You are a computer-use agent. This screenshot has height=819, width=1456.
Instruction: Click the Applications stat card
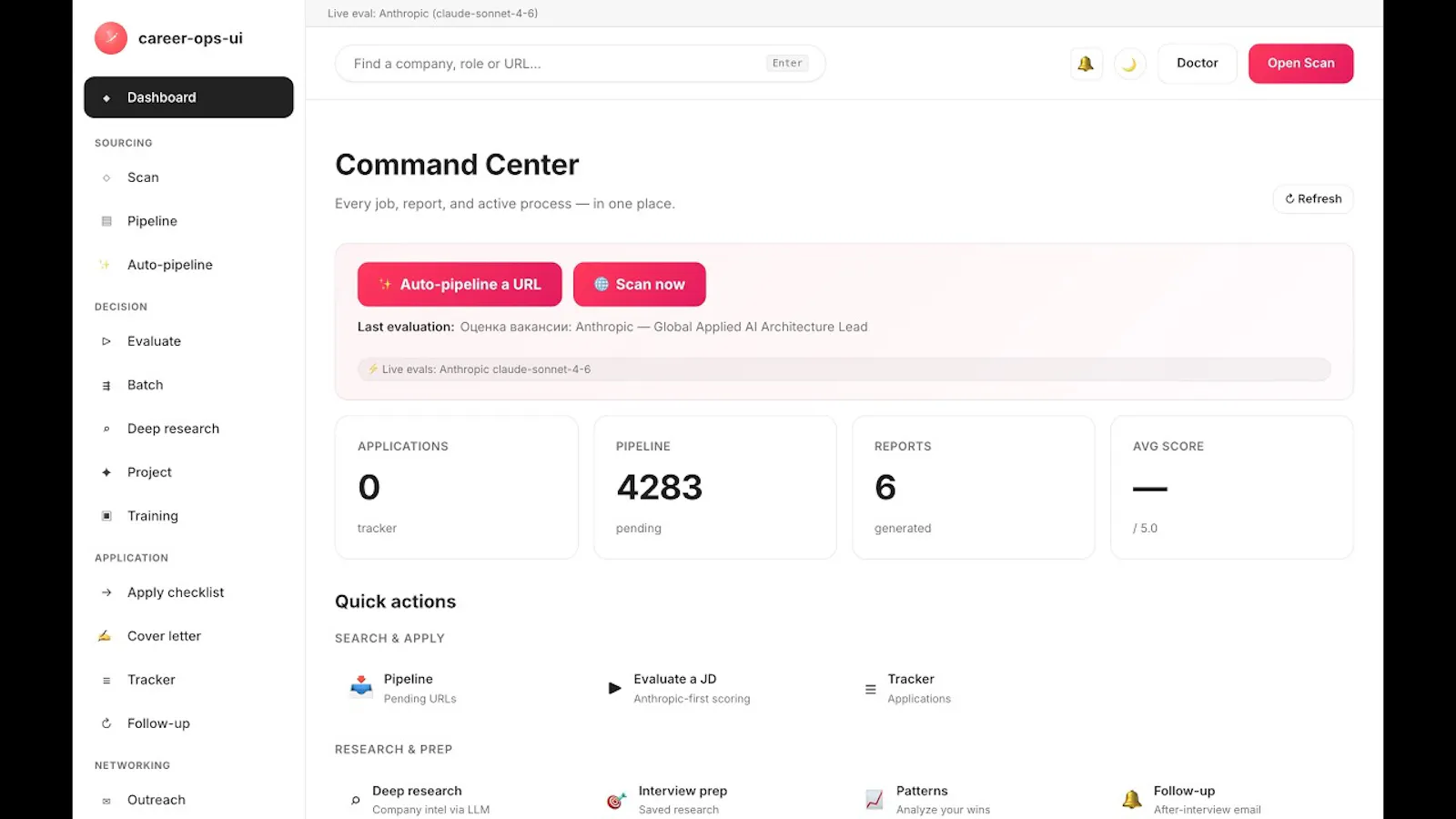(x=457, y=488)
